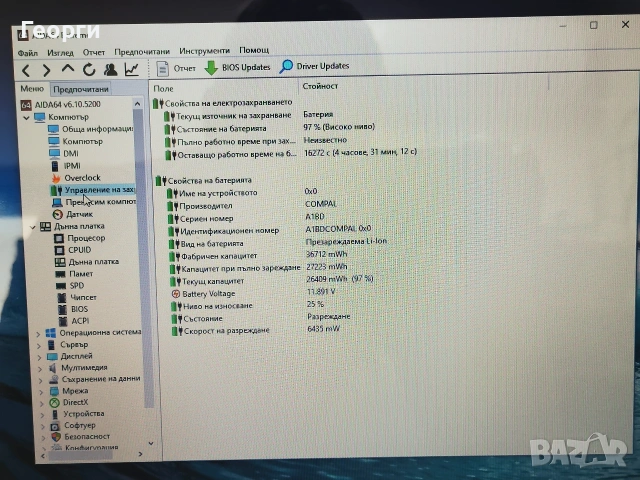Expand the Устройства branch
The image size is (640, 480).
coord(42,415)
